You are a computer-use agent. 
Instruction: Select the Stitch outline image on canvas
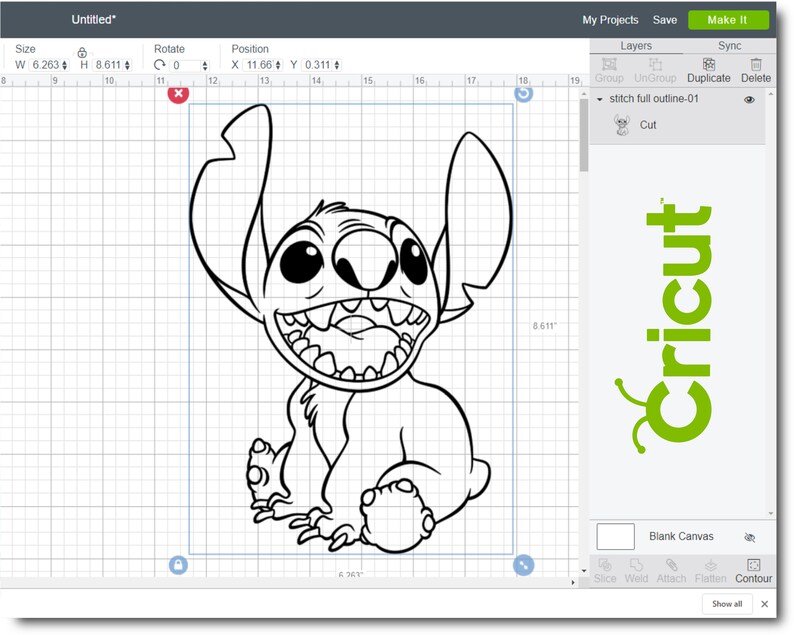350,328
